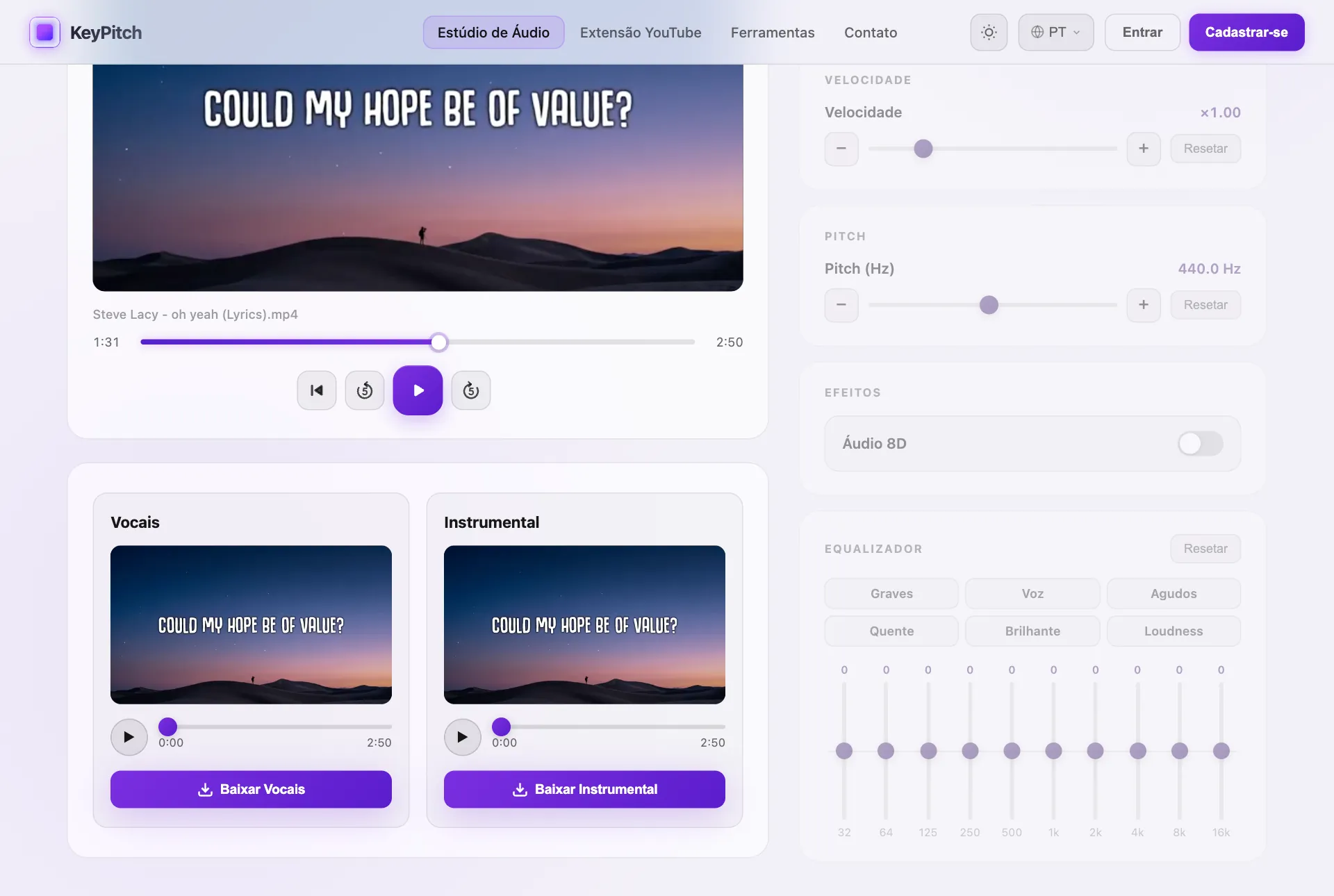Select the Voz equalizer preset
Screen dimensions: 1334x896
pyautogui.click(x=1032, y=594)
